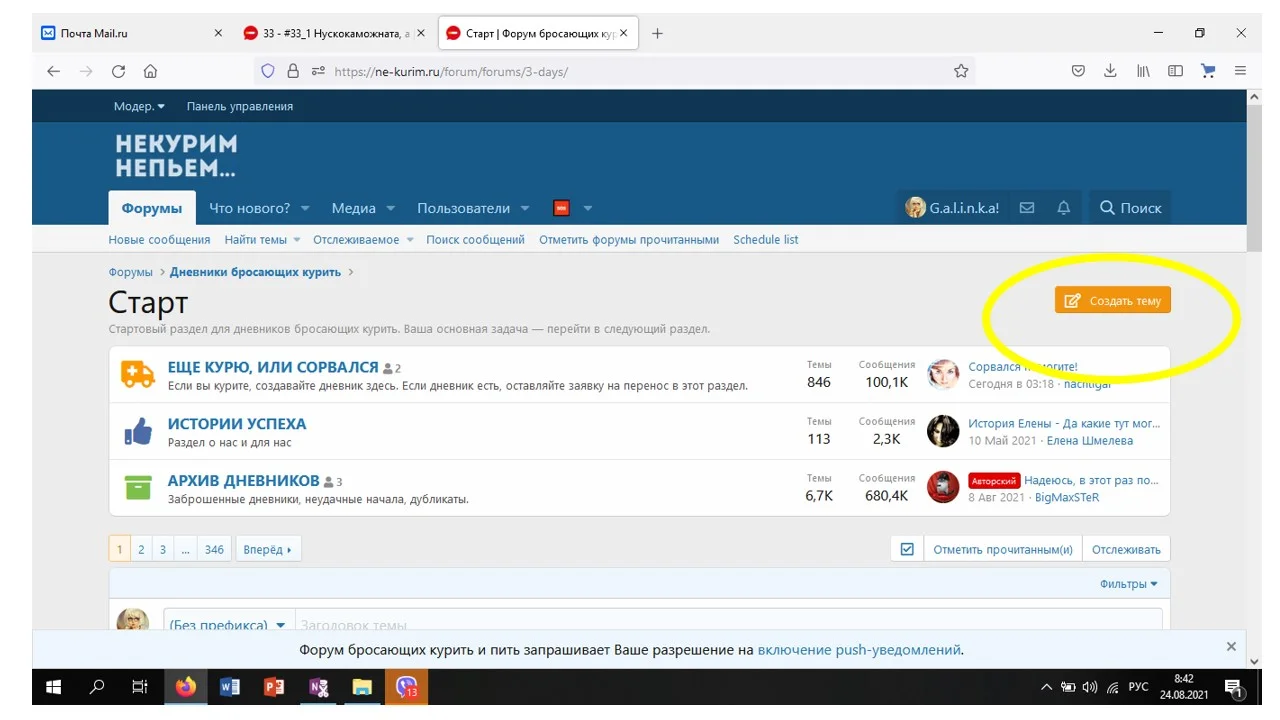Tick the checkbox next to Отметить прочитанным(и)
This screenshot has height=720, width=1280.
click(x=906, y=548)
